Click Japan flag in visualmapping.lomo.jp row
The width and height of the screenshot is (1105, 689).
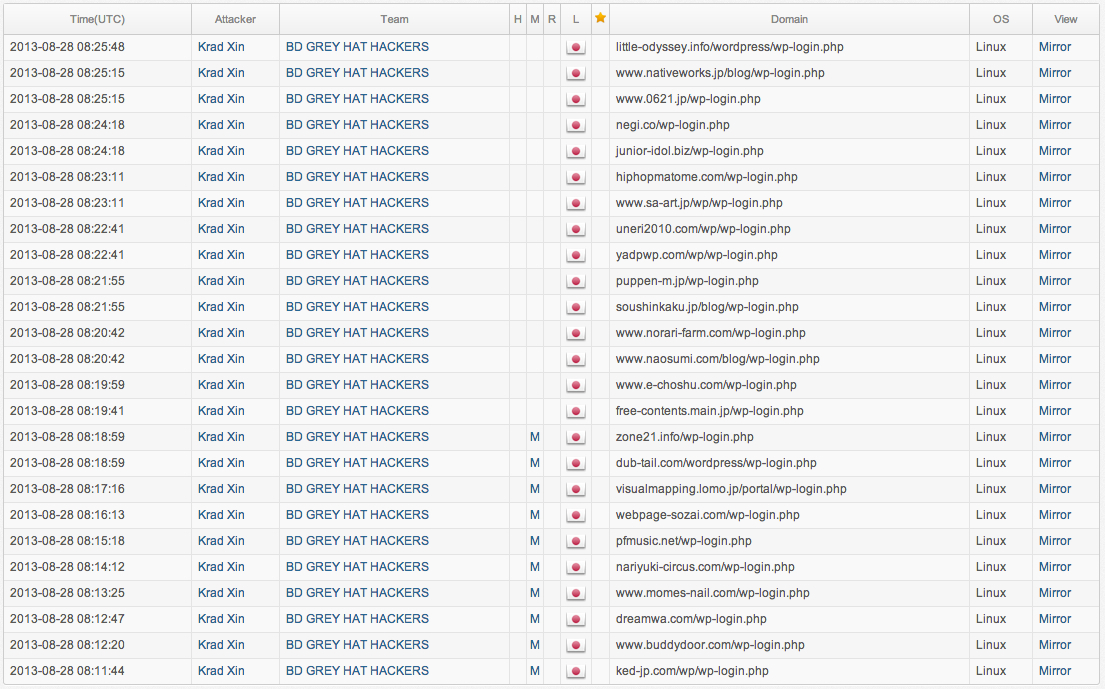(576, 490)
